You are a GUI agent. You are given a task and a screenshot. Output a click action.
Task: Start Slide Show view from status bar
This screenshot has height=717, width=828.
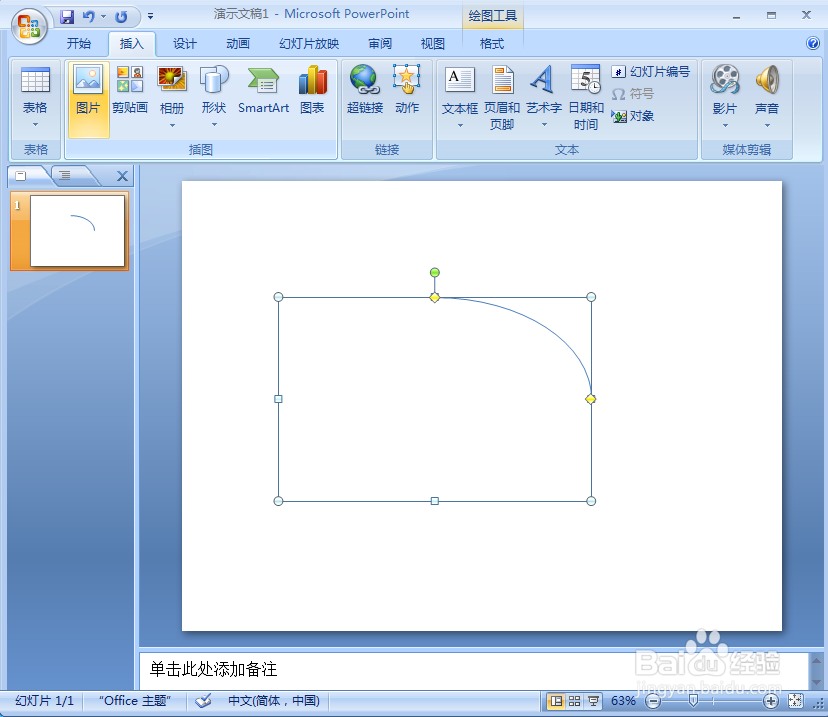[593, 701]
